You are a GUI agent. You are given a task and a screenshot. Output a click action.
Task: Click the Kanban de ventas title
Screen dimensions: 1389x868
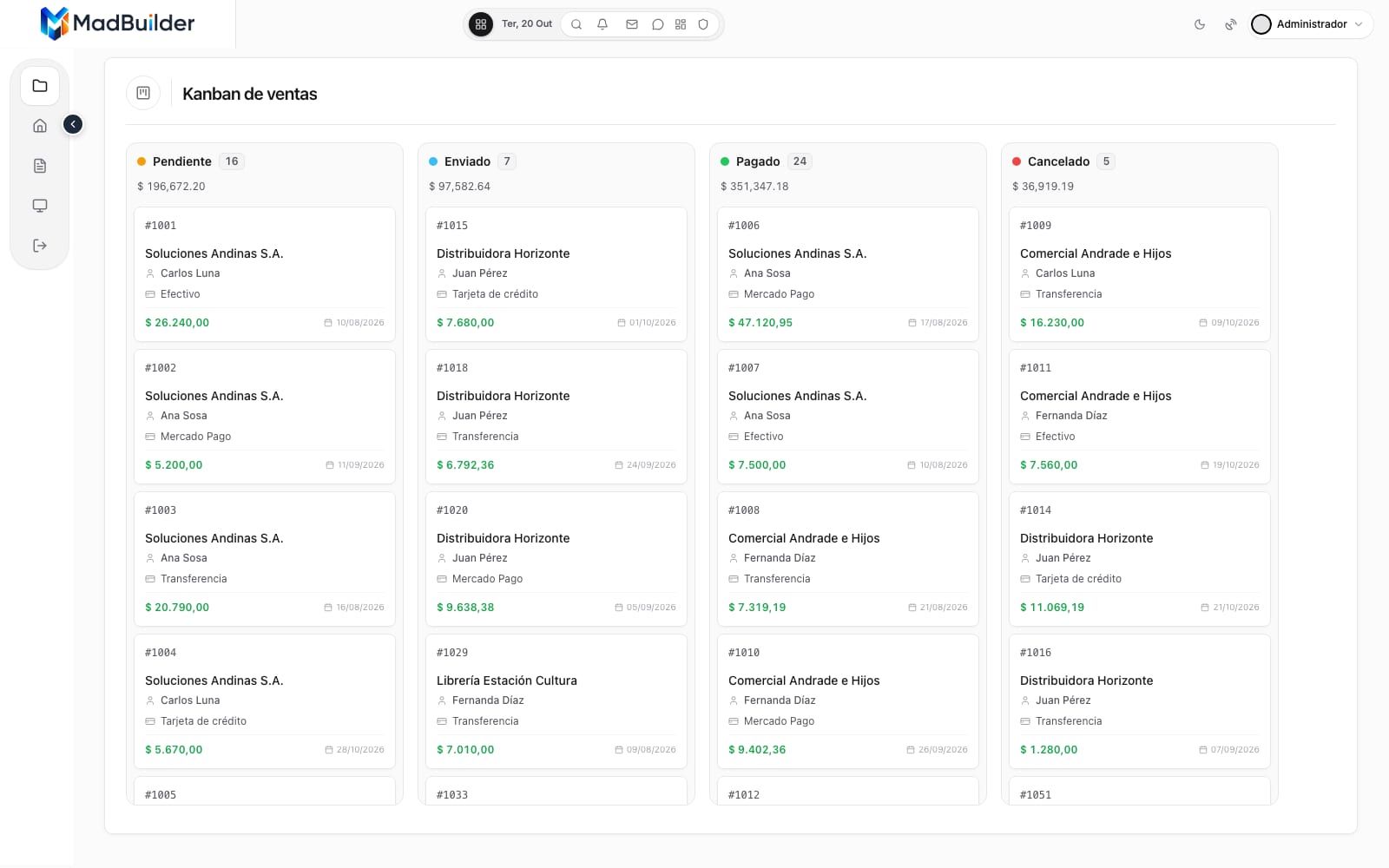tap(249, 94)
